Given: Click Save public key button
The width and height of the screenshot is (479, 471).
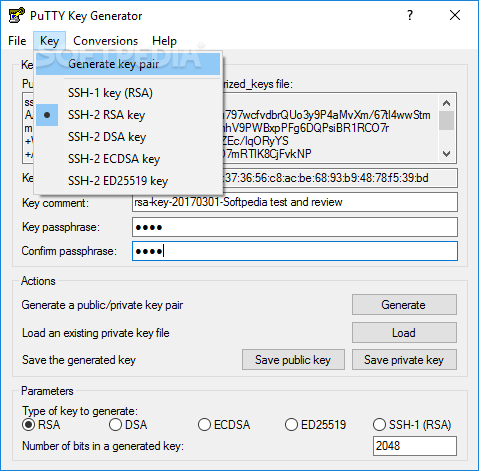Looking at the screenshot, I should pyautogui.click(x=293, y=360).
